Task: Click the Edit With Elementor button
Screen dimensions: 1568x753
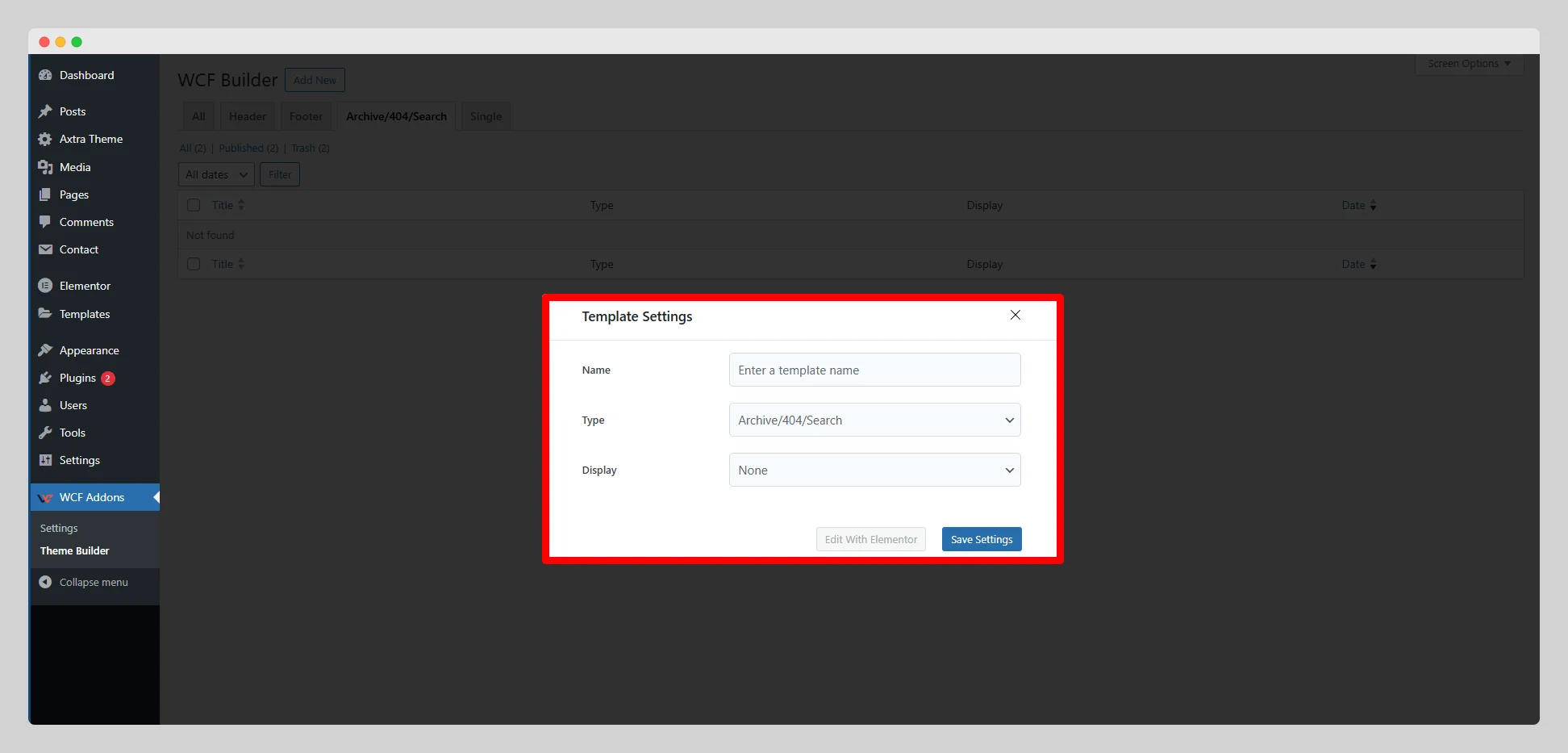Action: (x=871, y=539)
